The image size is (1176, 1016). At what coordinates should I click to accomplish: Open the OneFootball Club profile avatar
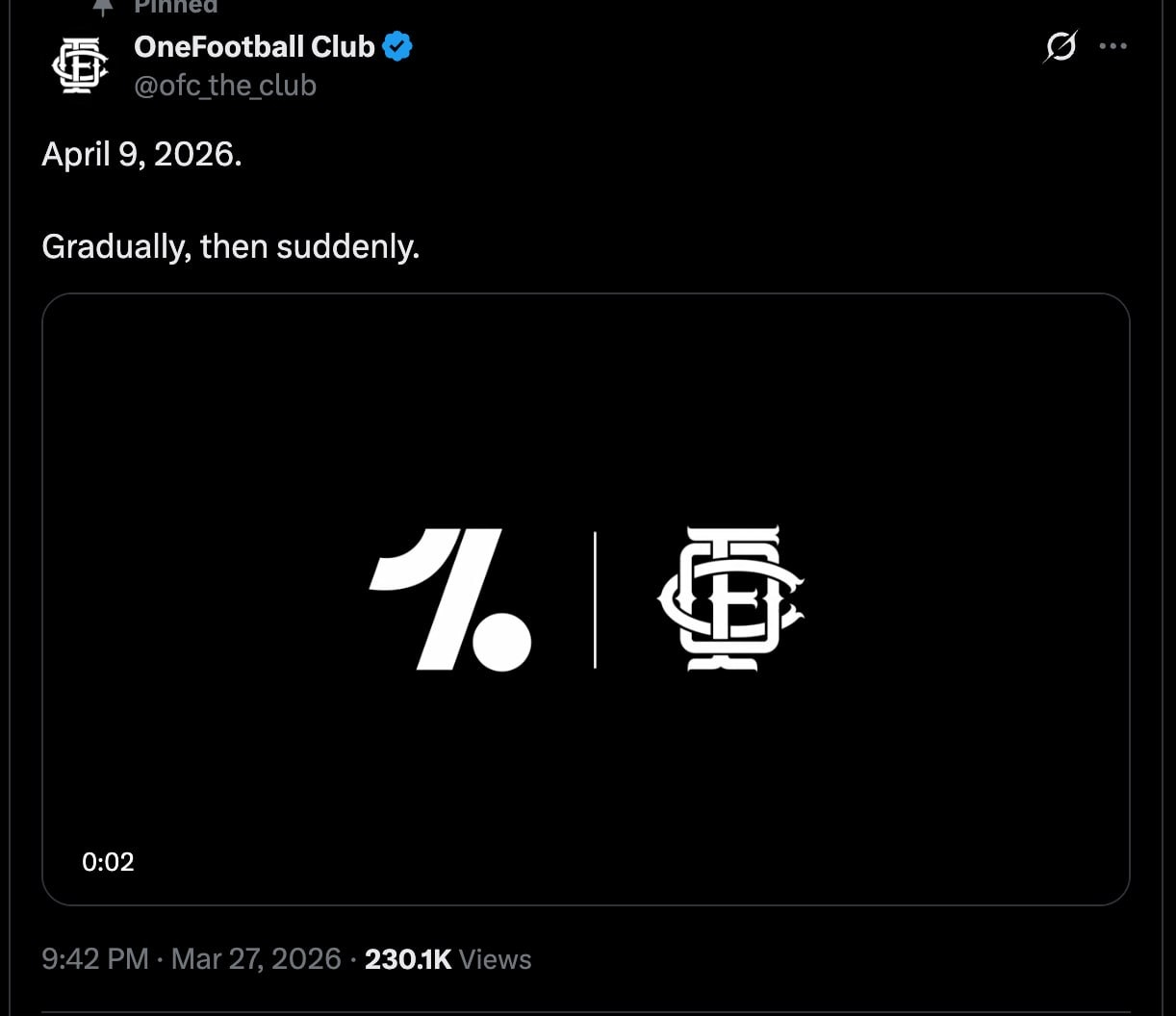pos(80,65)
